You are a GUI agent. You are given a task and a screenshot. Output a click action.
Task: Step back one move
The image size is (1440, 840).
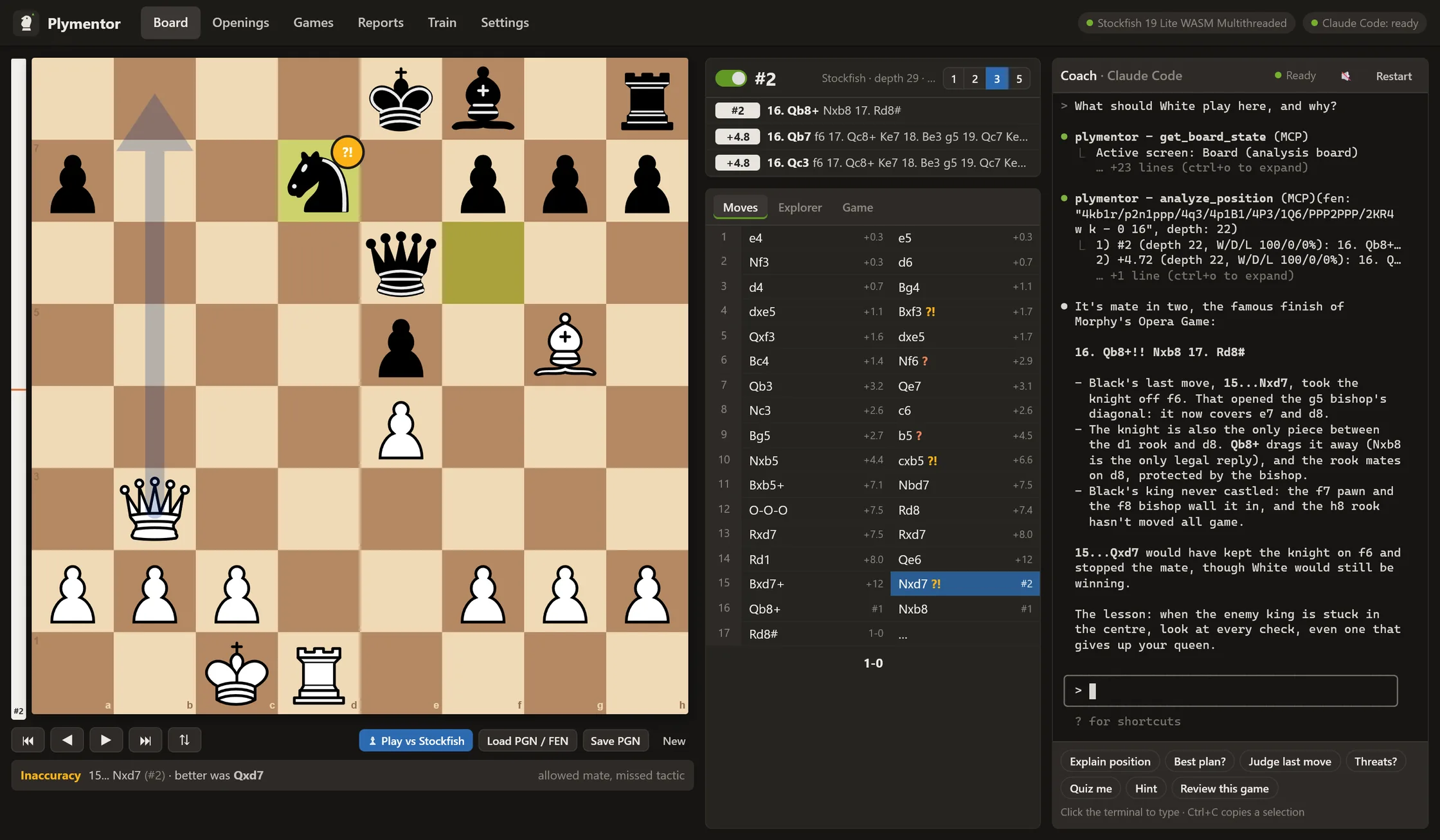[x=67, y=740]
